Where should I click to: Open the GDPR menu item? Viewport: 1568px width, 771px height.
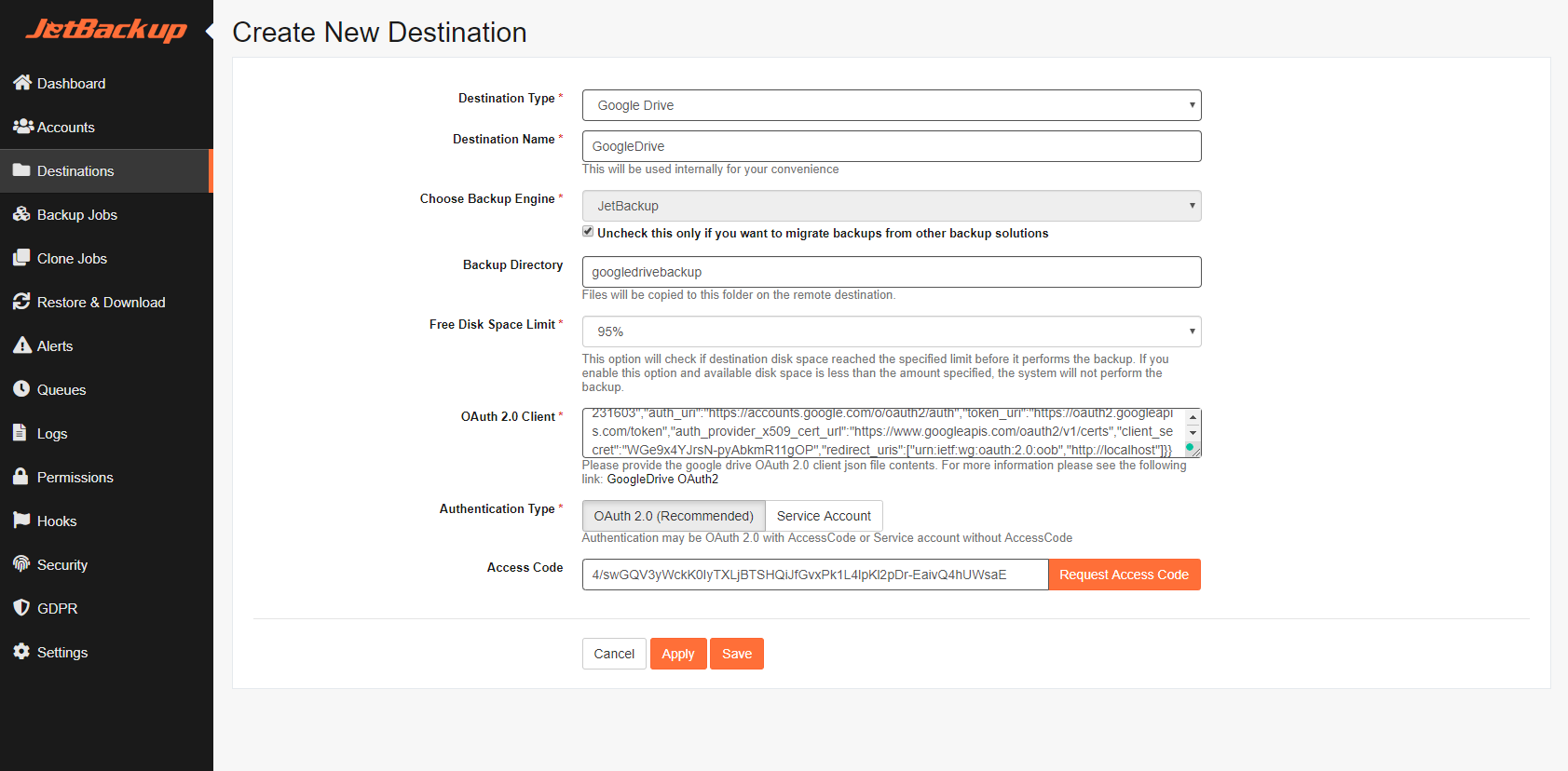click(106, 608)
